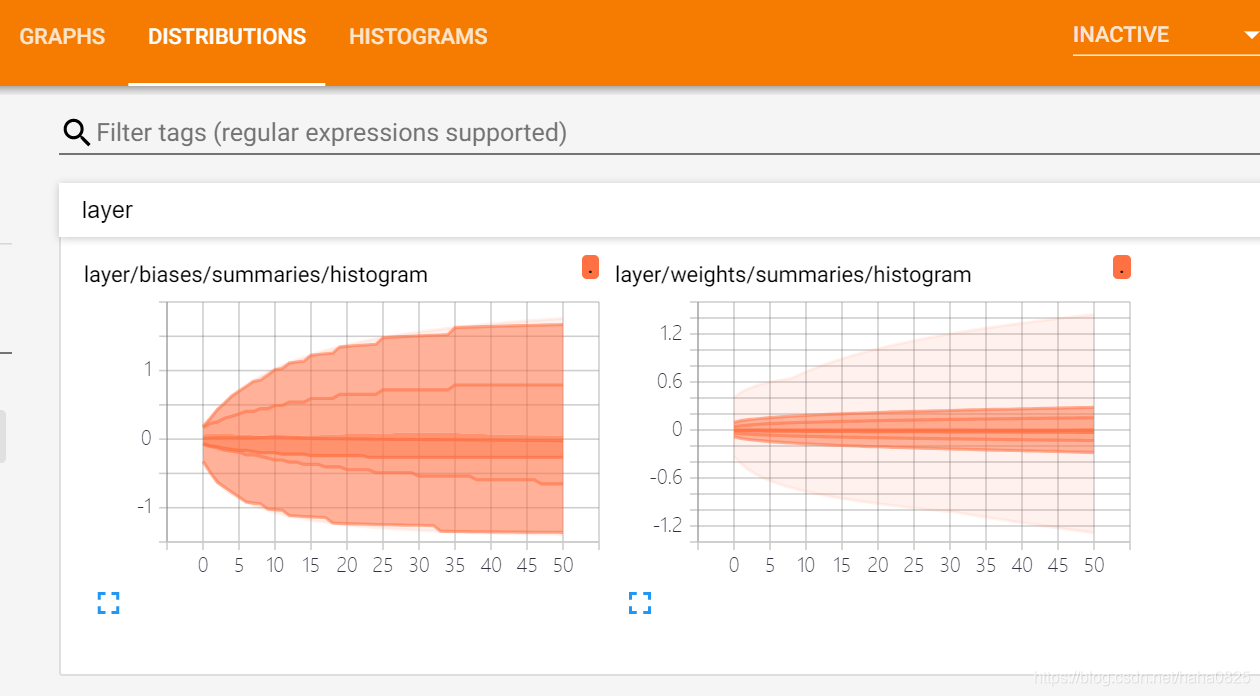The width and height of the screenshot is (1260, 696).
Task: Open the HISTOGRAMS tab
Action: coord(418,37)
